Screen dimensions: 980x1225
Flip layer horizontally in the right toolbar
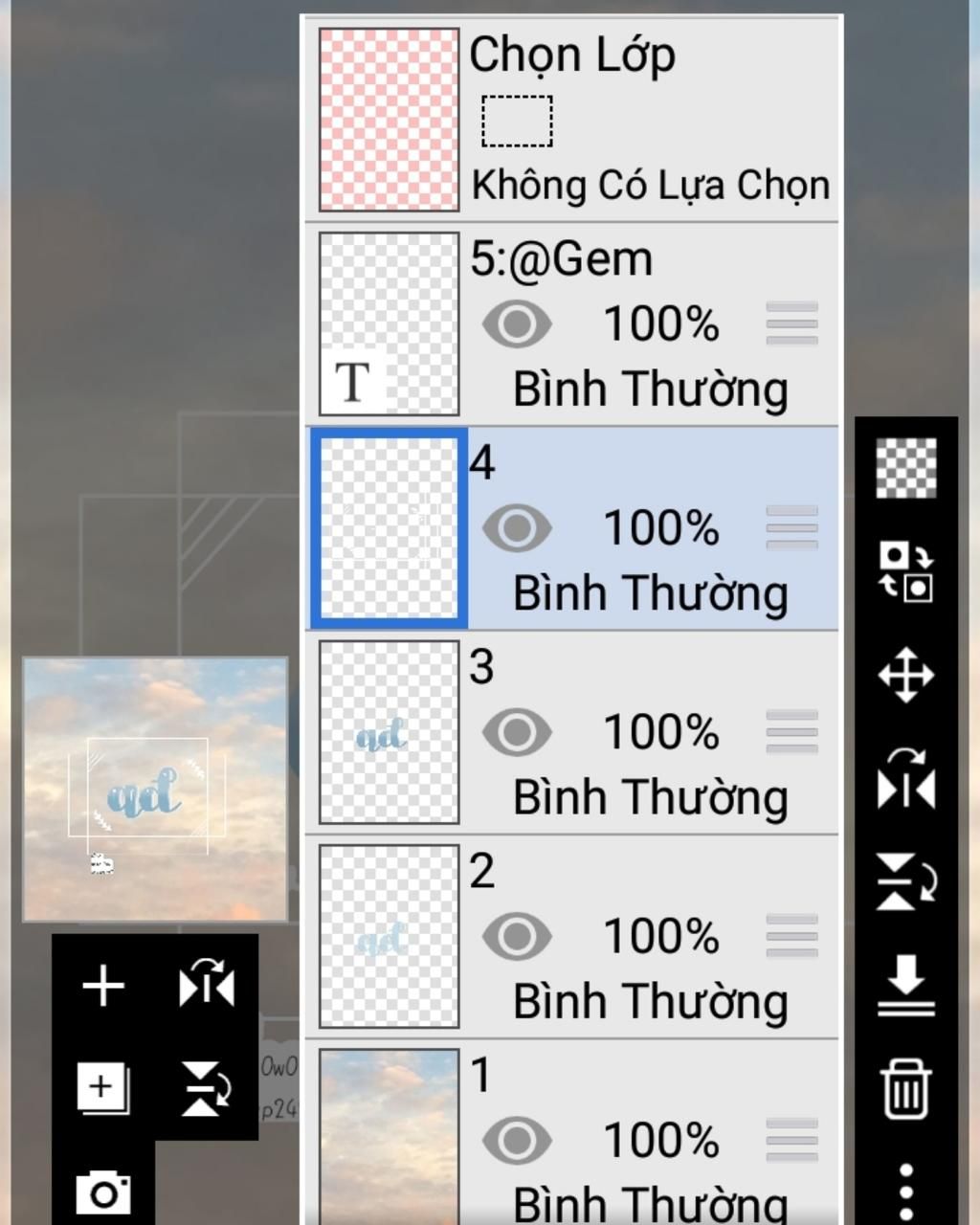pyautogui.click(x=905, y=779)
